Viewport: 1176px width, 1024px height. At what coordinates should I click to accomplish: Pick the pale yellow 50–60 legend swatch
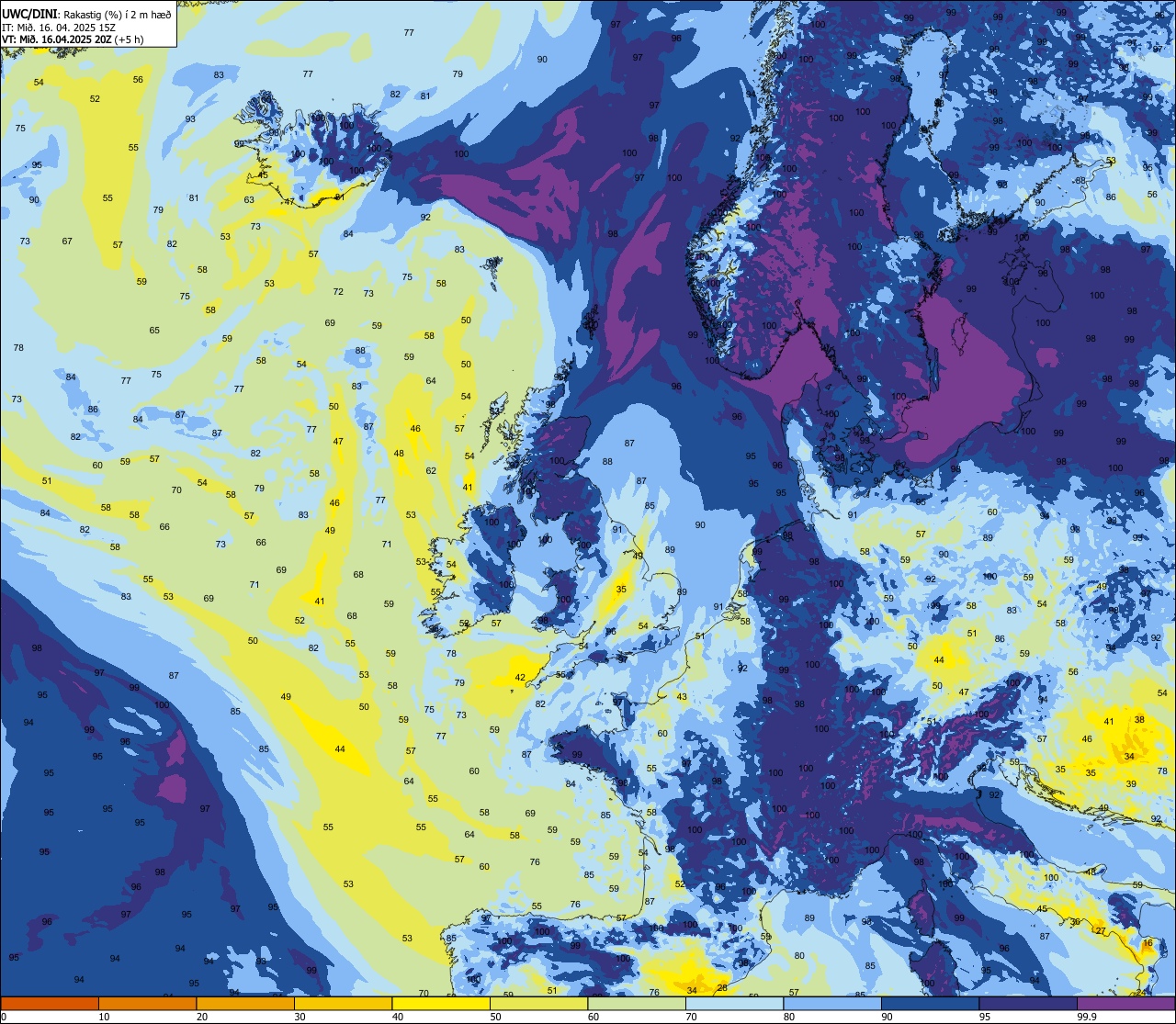pyautogui.click(x=538, y=1003)
